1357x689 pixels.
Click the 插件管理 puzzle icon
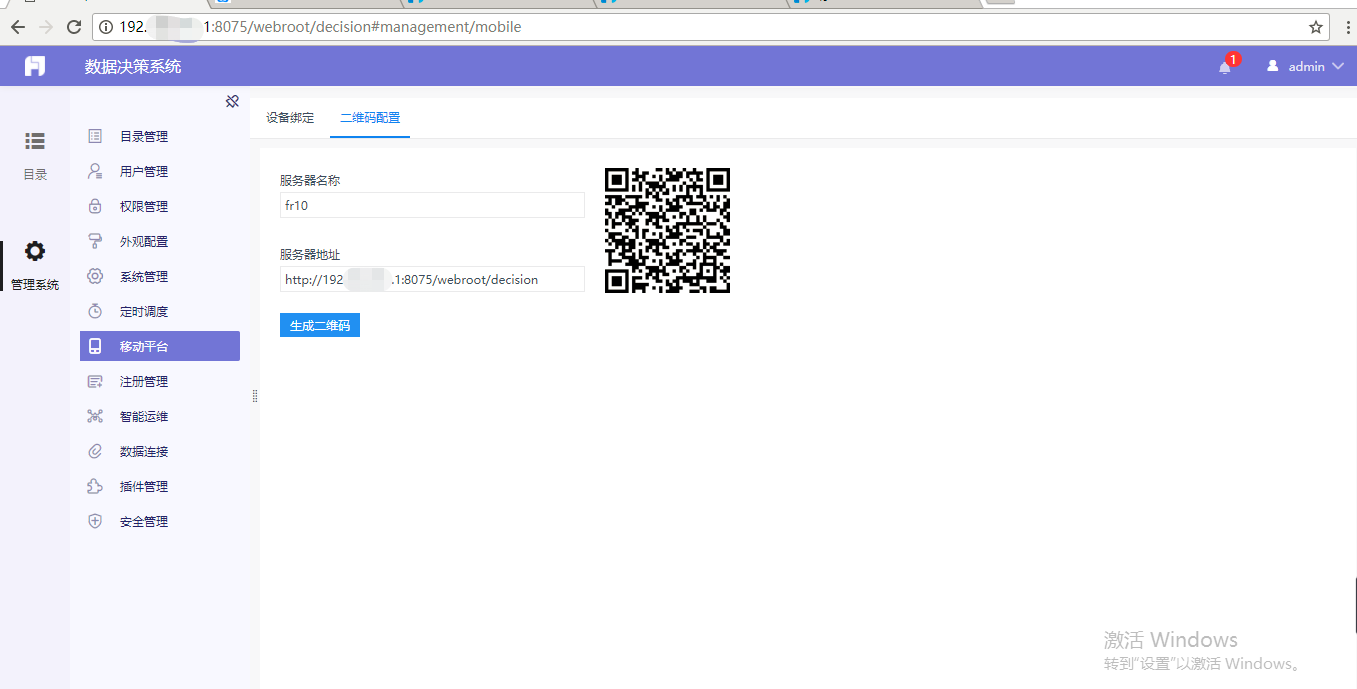(x=95, y=486)
